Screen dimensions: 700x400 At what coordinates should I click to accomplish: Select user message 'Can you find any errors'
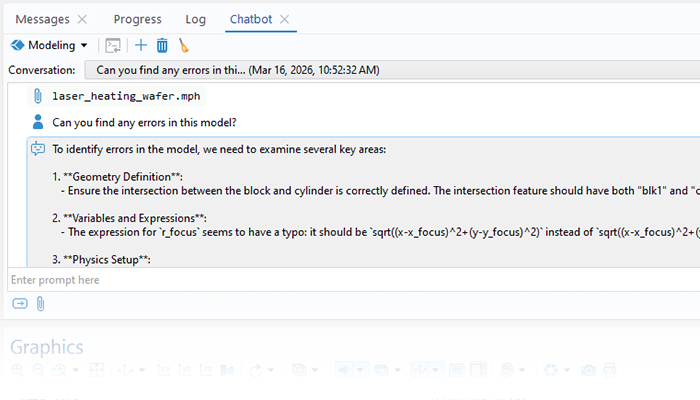pyautogui.click(x=144, y=122)
